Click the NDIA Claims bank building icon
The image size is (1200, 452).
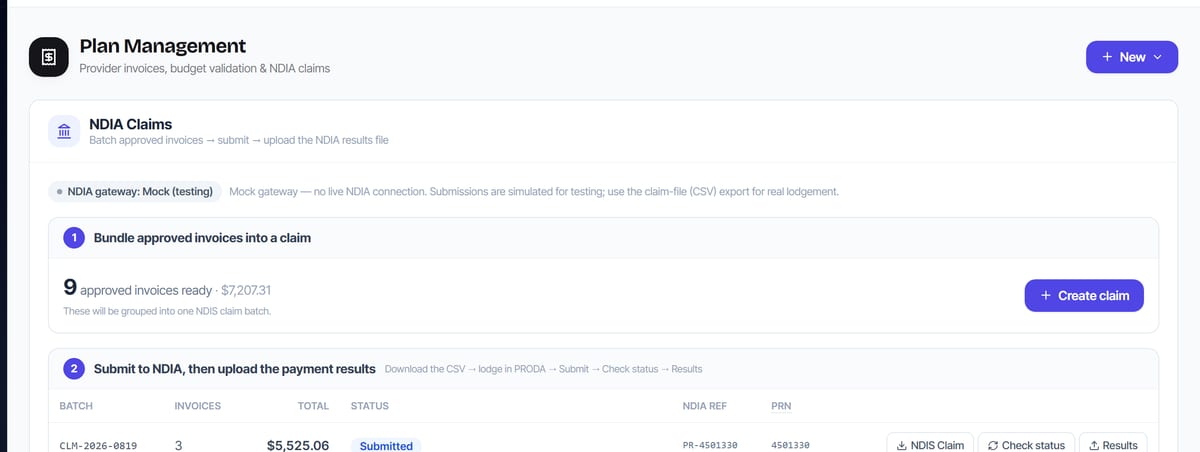(64, 131)
